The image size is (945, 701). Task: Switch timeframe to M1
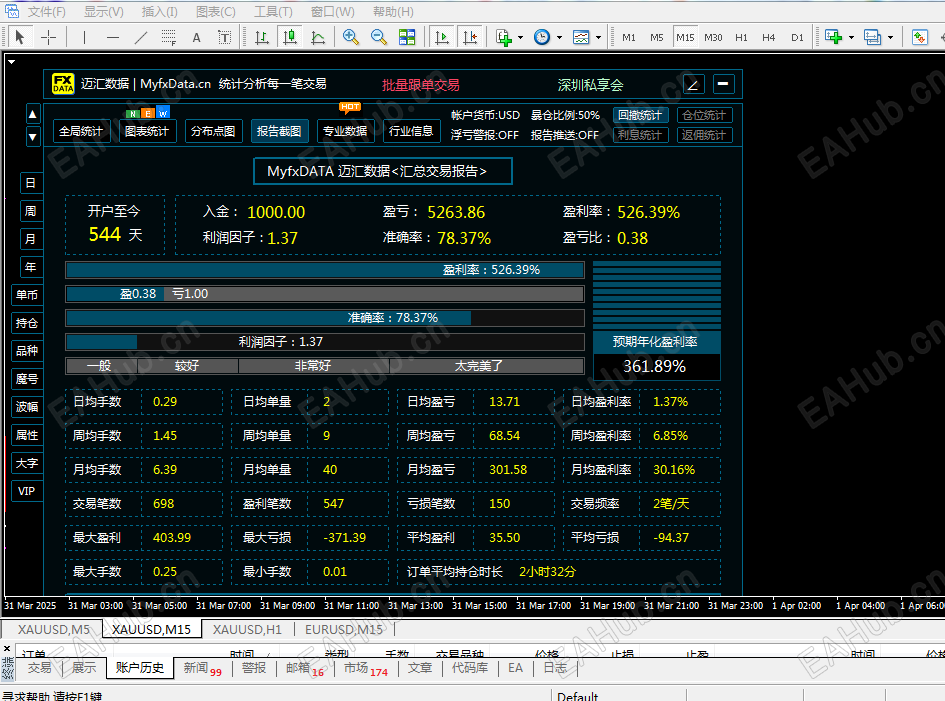(629, 37)
